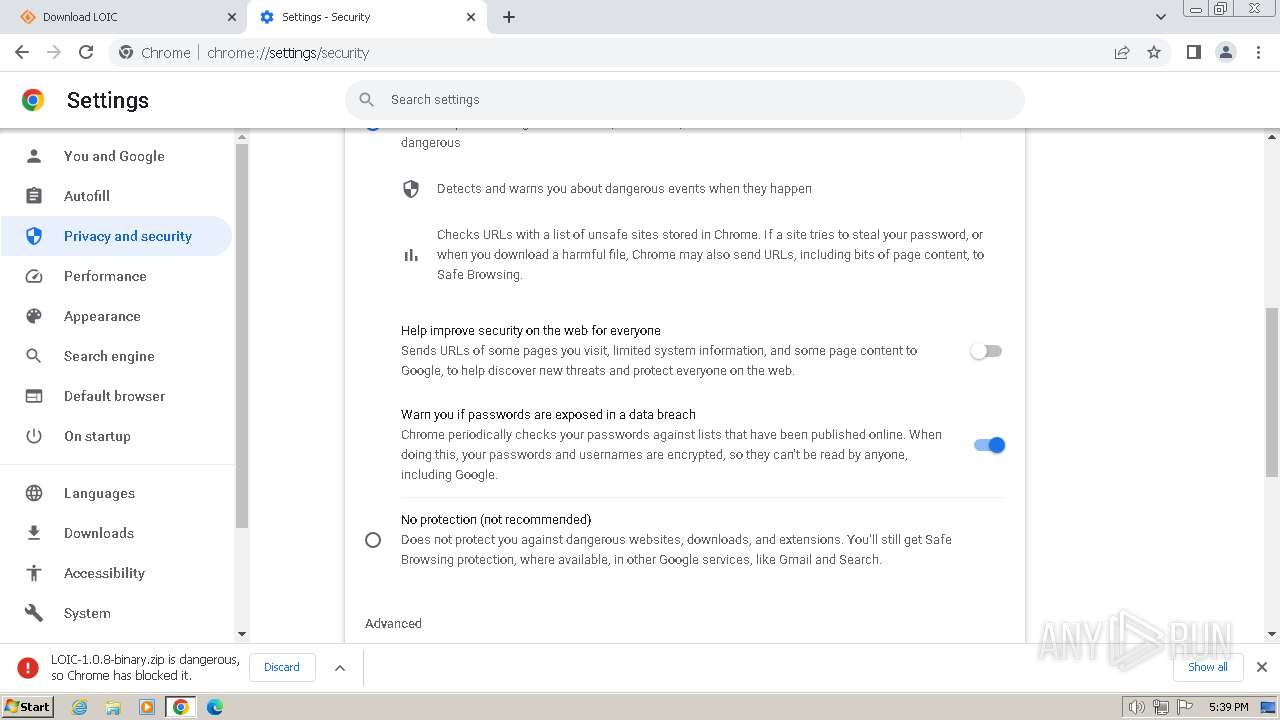Click the sidebar scrollbar down arrow
The width and height of the screenshot is (1280, 720).
(x=241, y=634)
